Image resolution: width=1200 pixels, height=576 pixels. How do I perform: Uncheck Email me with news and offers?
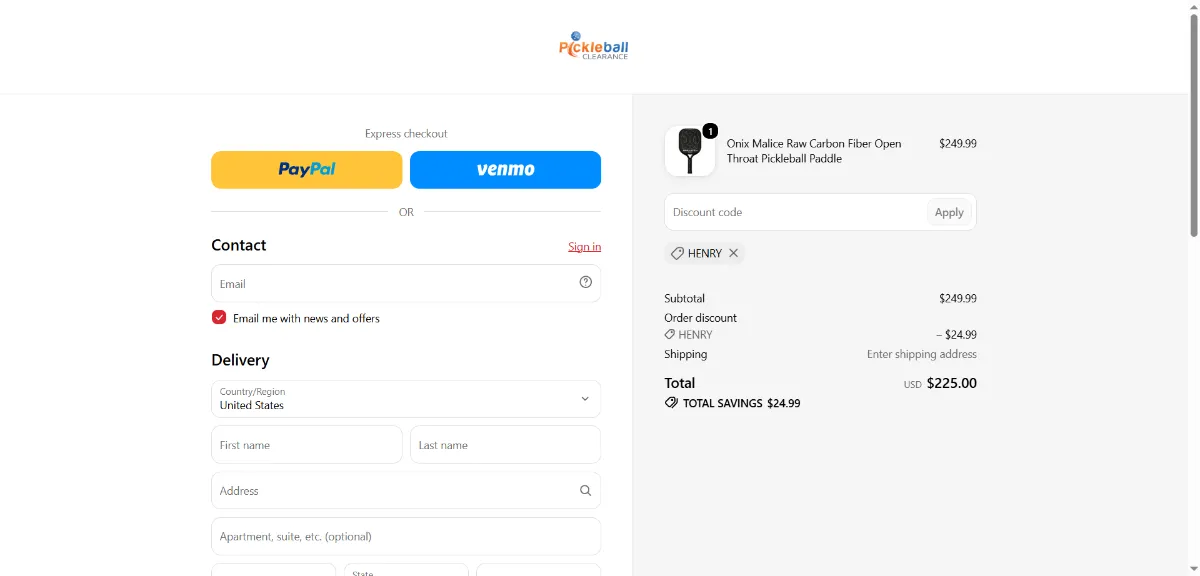point(219,318)
